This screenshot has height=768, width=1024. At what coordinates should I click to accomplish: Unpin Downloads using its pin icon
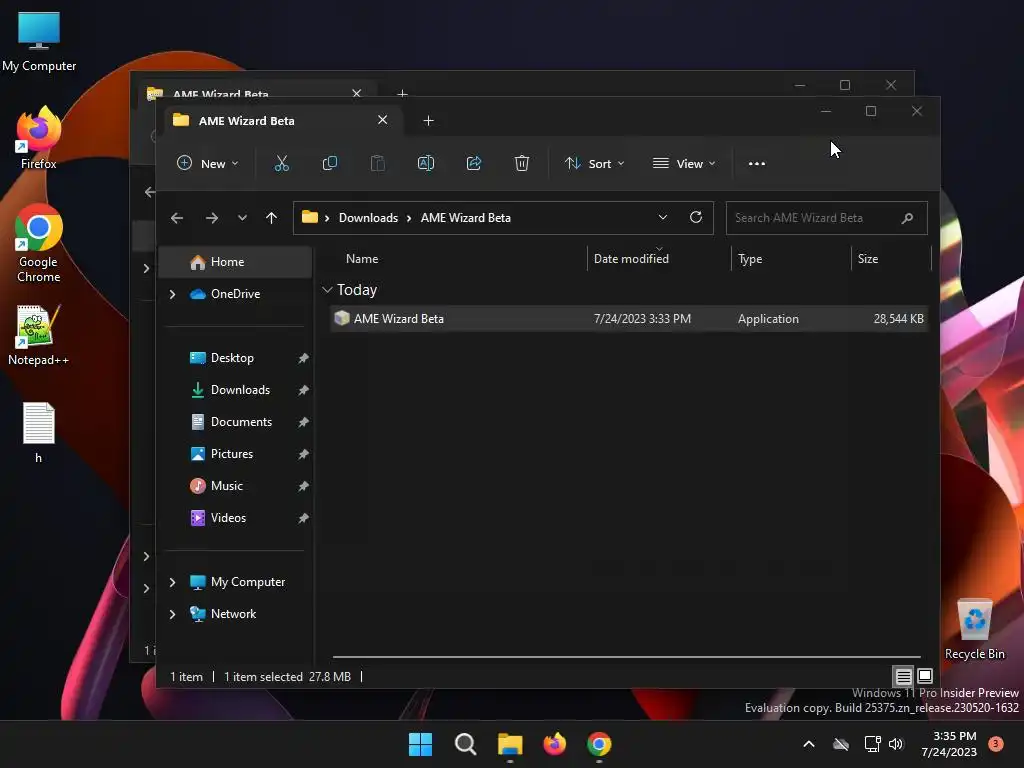(303, 390)
